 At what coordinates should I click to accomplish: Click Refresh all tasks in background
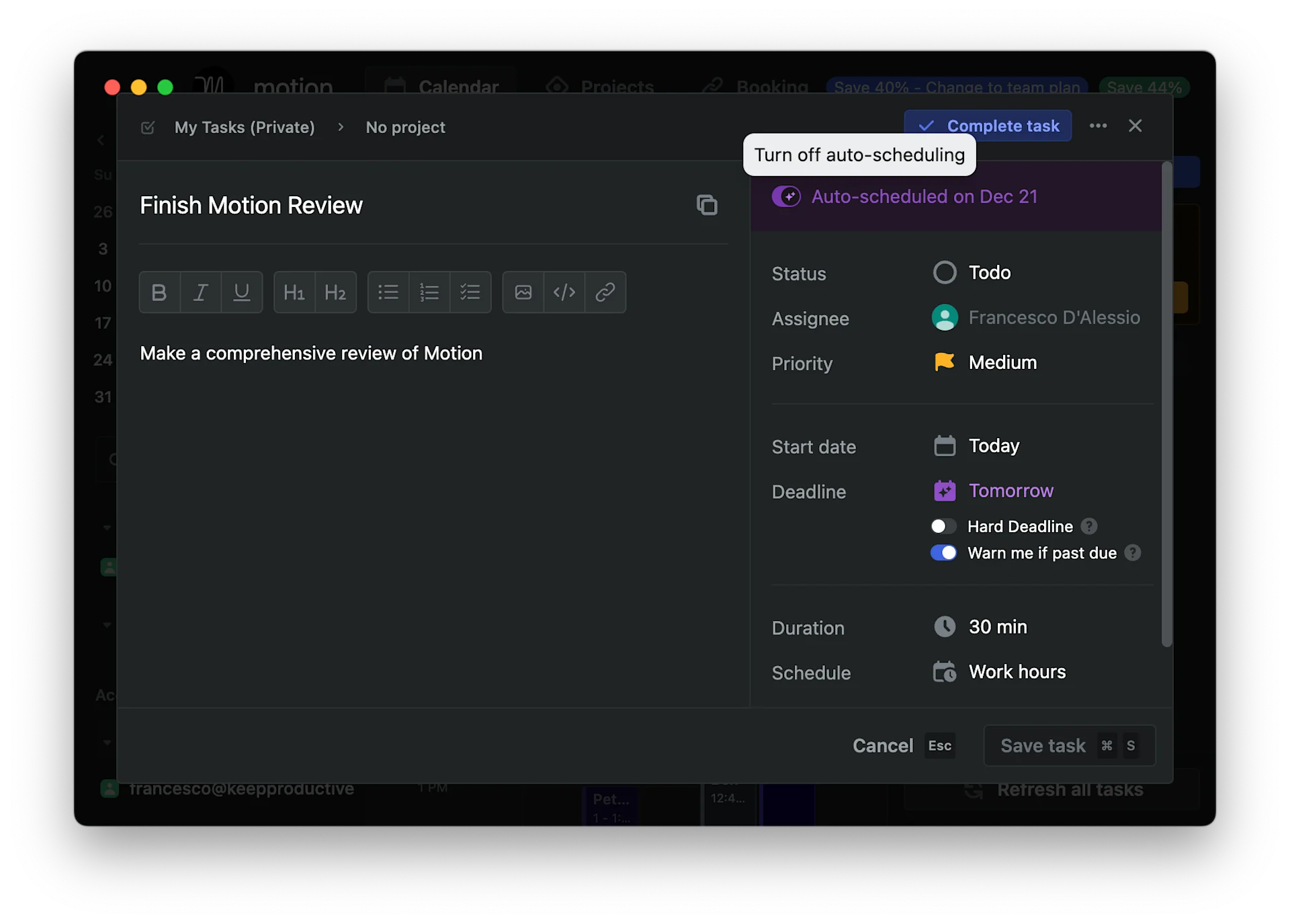[x=1052, y=789]
